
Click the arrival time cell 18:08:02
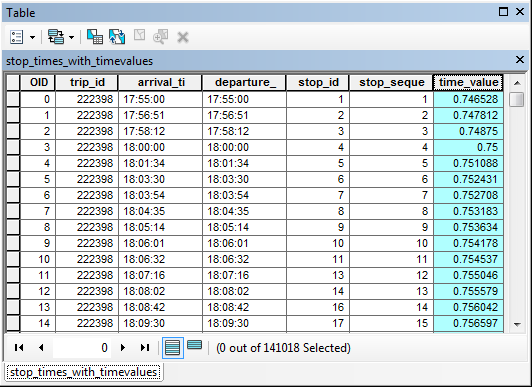click(x=160, y=291)
